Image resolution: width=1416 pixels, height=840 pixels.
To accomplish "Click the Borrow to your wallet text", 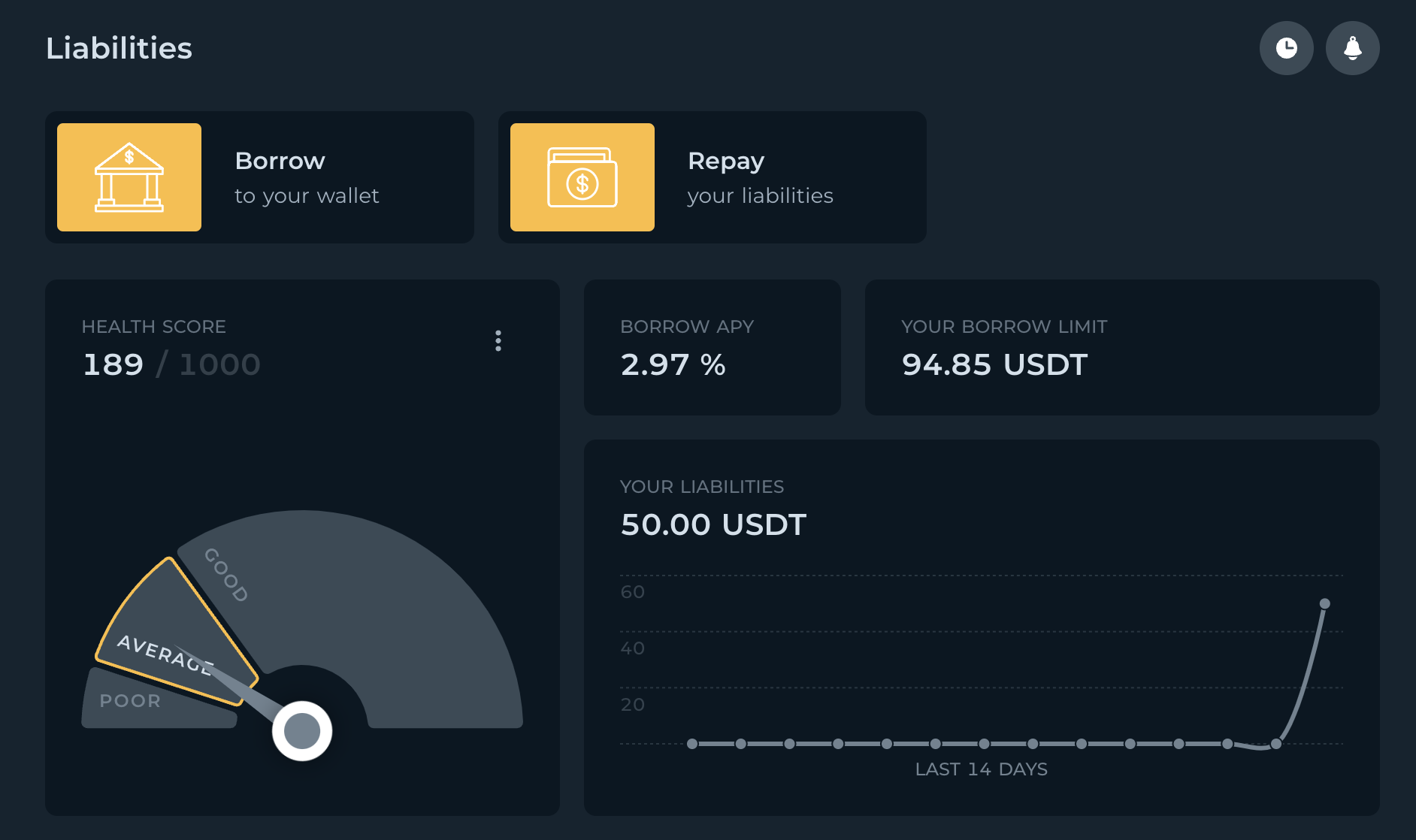I will (x=307, y=178).
